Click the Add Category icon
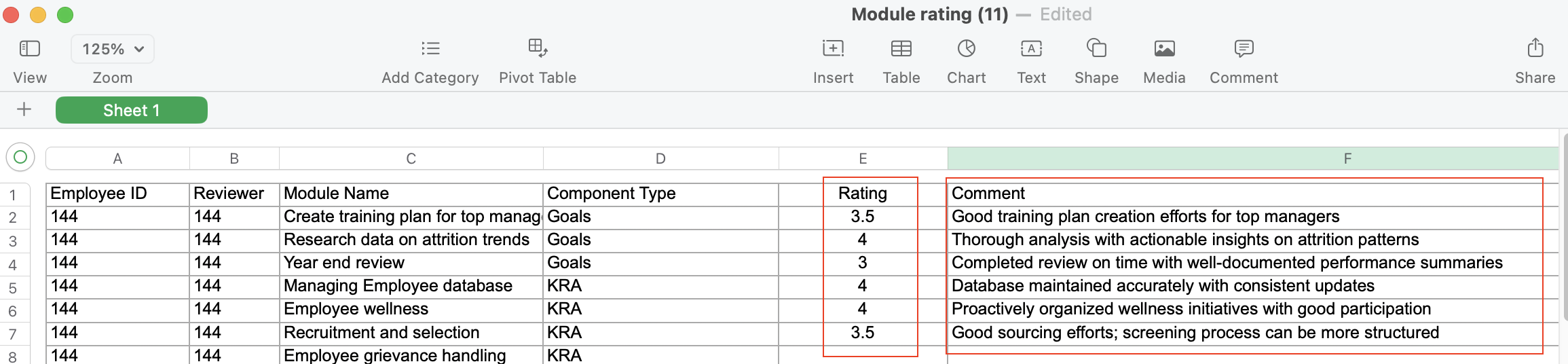 430,49
